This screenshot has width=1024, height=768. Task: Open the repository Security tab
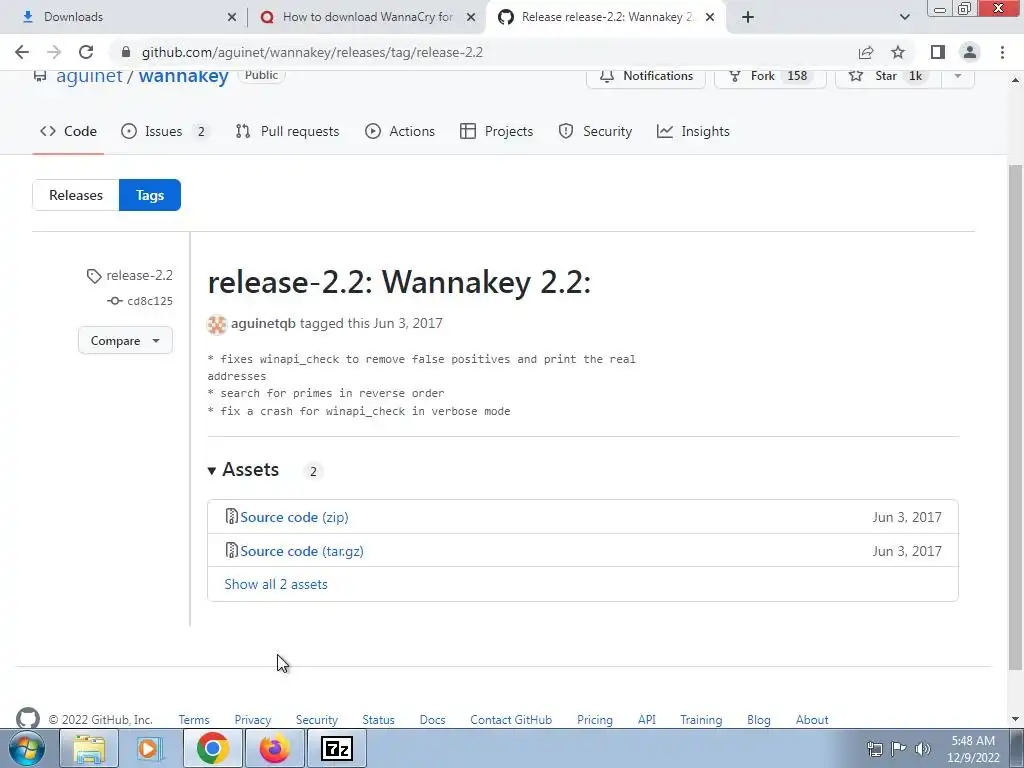(595, 131)
